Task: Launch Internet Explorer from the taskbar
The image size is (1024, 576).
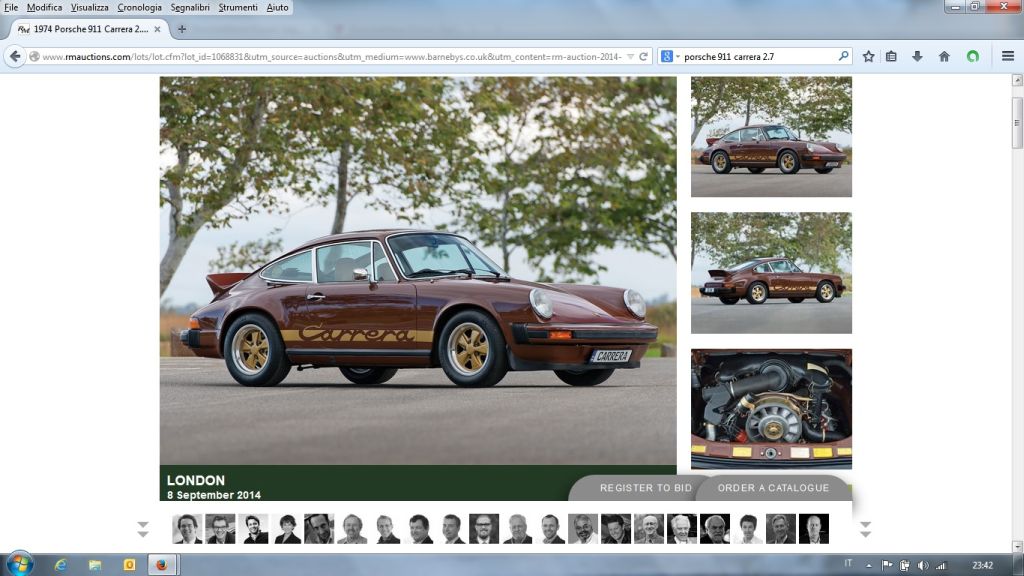Action: point(60,565)
